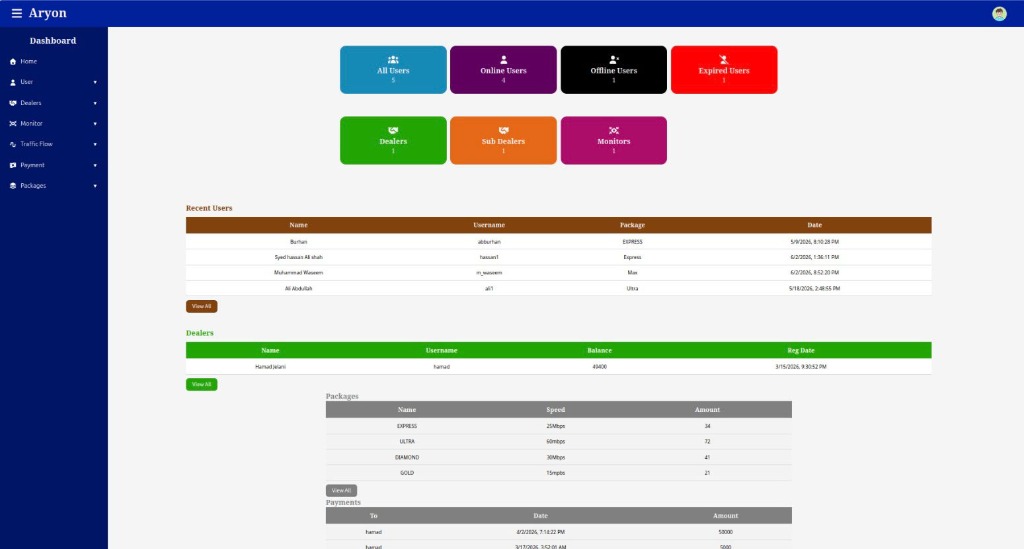Click the handshake icon on green Dealers card
The height and width of the screenshot is (549, 1024).
(393, 131)
